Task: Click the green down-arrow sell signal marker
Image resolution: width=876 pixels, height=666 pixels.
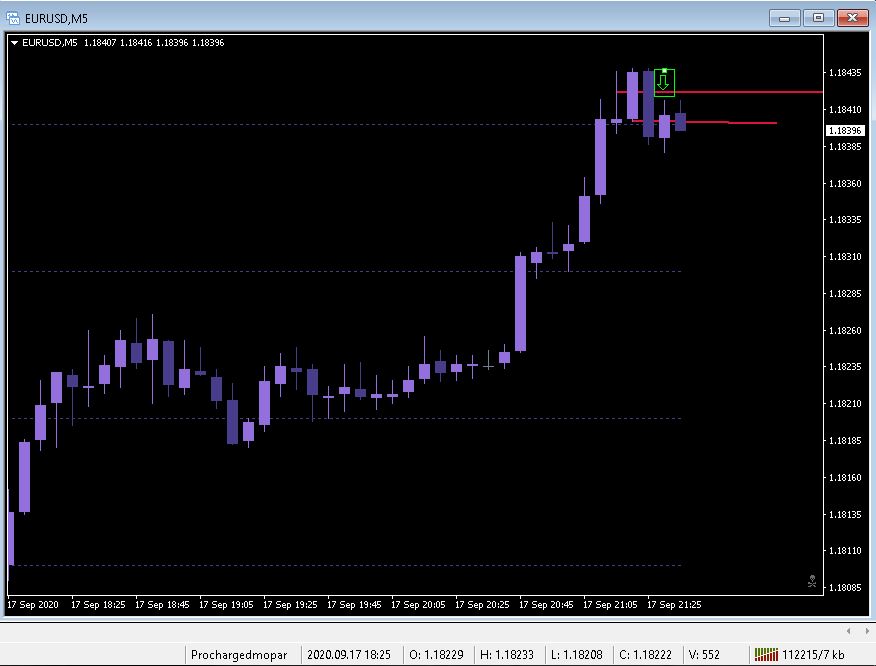Action: 664,83
